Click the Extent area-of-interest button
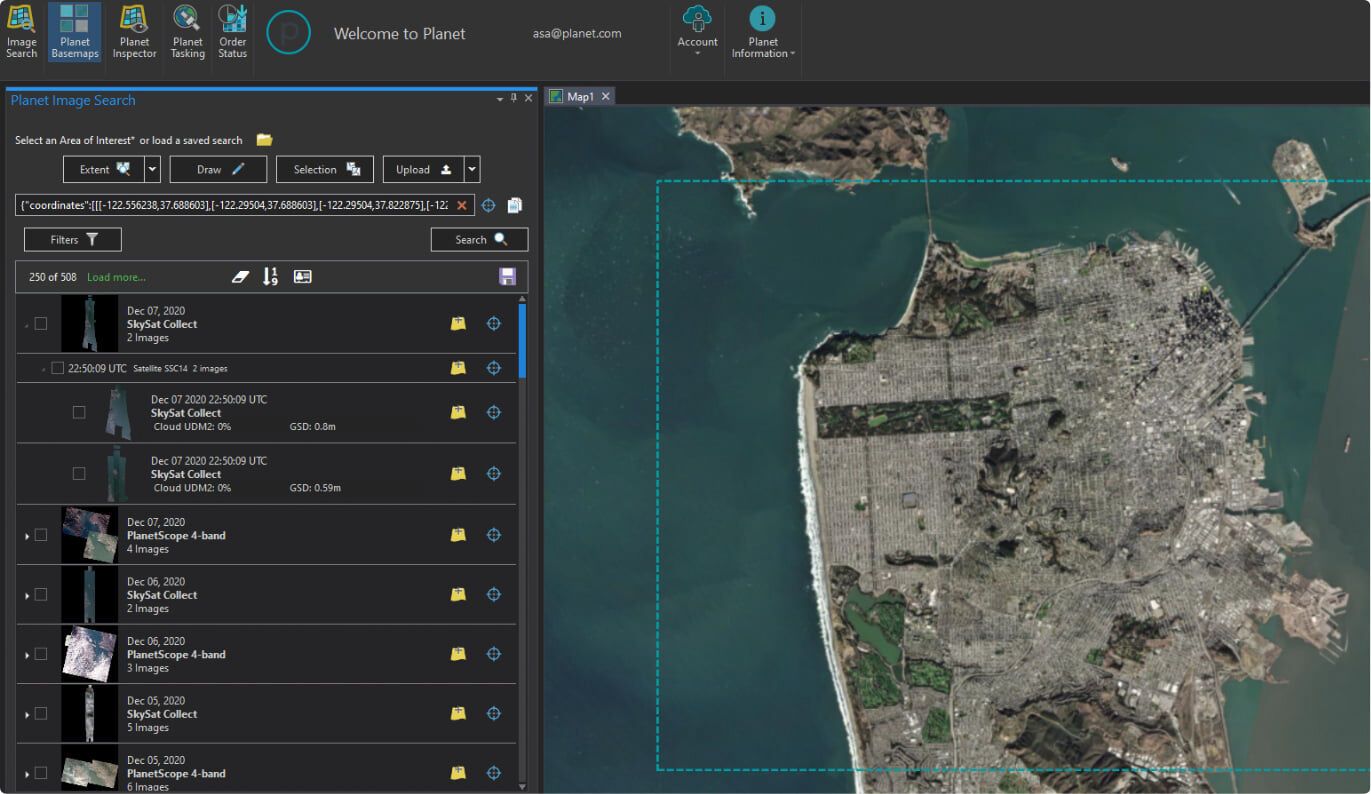The image size is (1371, 794). [x=104, y=169]
